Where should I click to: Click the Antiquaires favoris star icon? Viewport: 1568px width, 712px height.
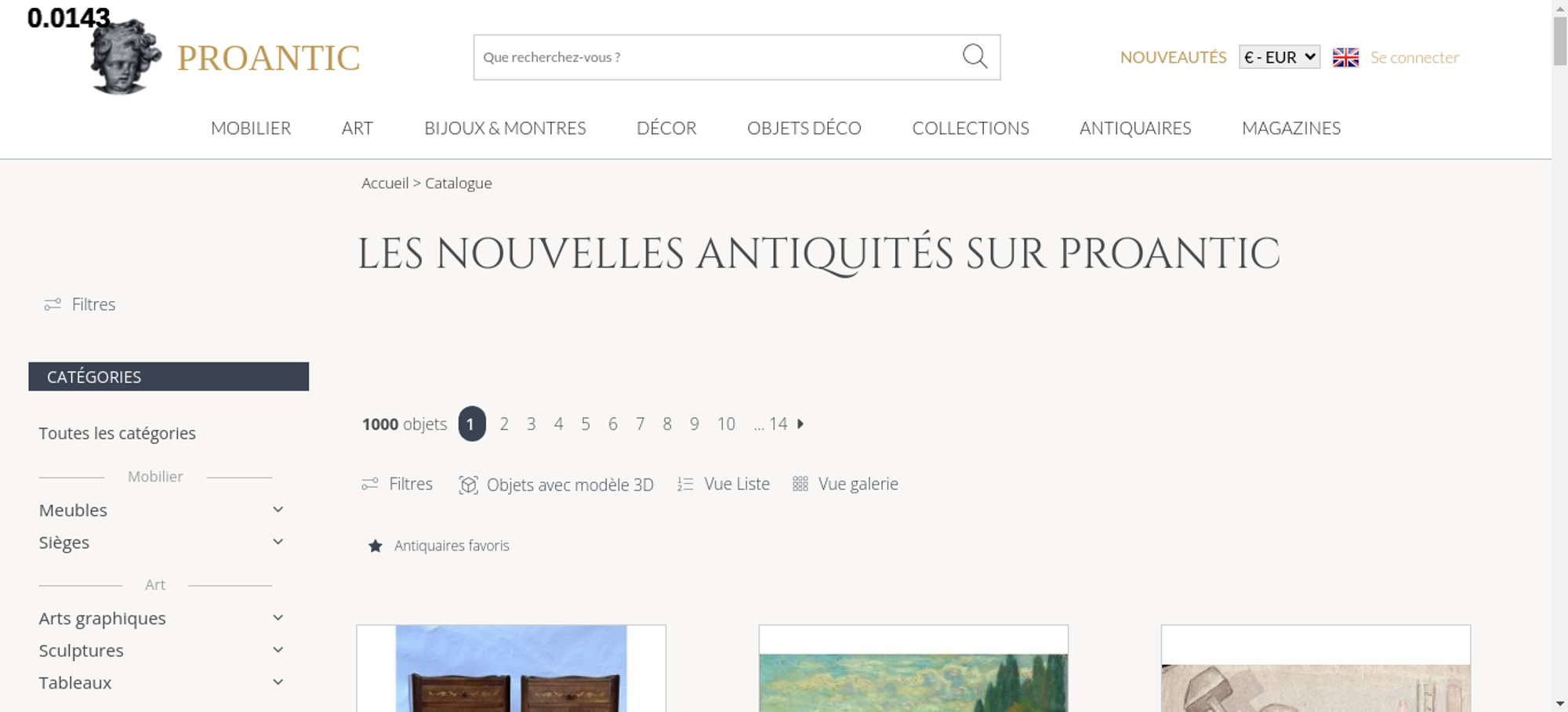pos(376,546)
